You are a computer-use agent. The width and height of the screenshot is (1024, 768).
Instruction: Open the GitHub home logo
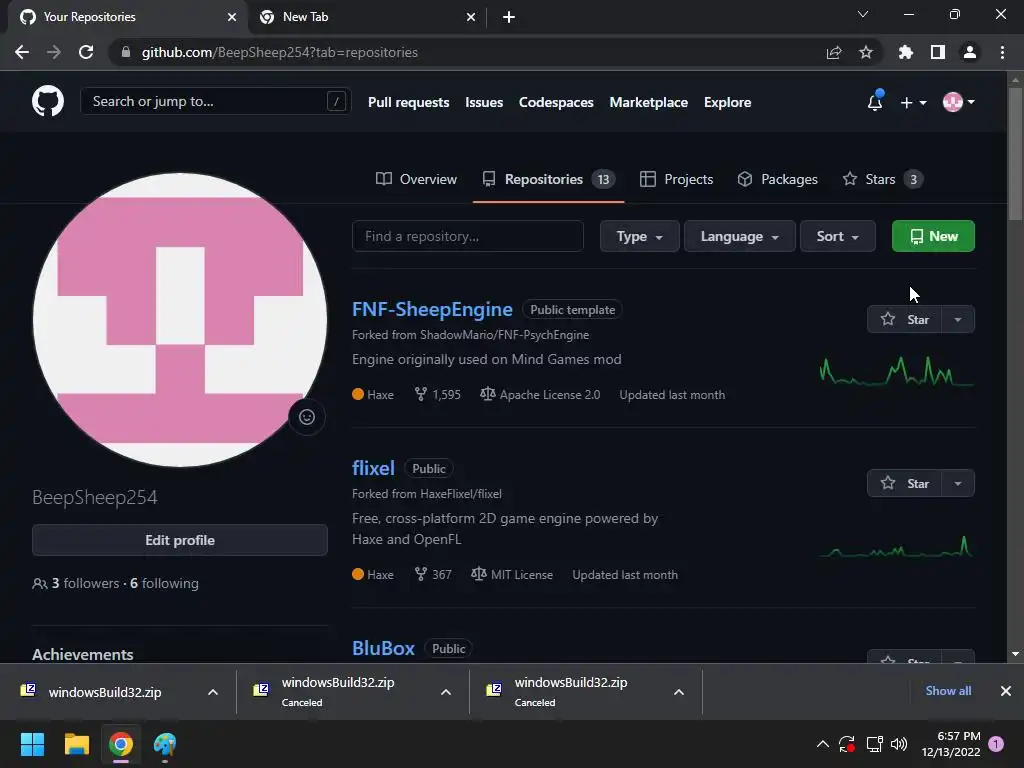(x=48, y=101)
